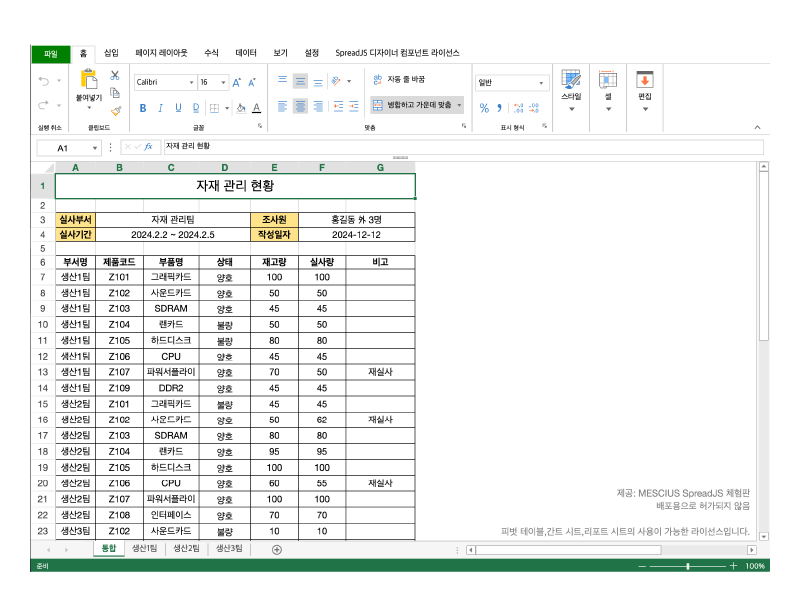
Task: Toggle underline formatting
Action: click(x=178, y=108)
